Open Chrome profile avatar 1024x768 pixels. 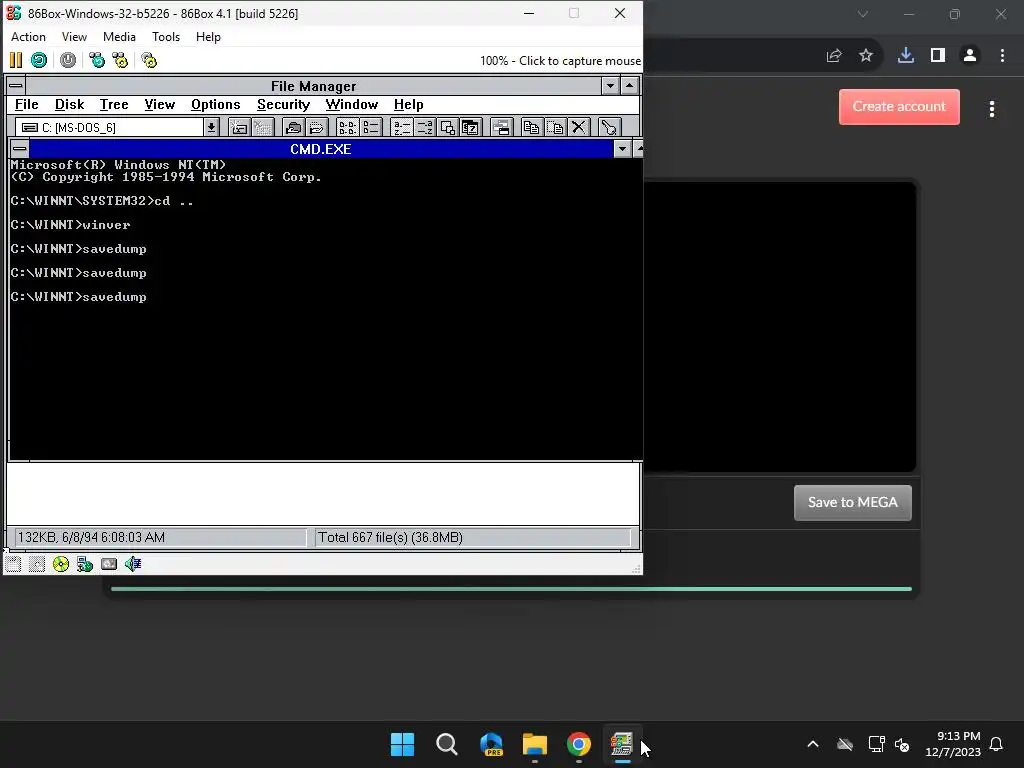pos(970,56)
